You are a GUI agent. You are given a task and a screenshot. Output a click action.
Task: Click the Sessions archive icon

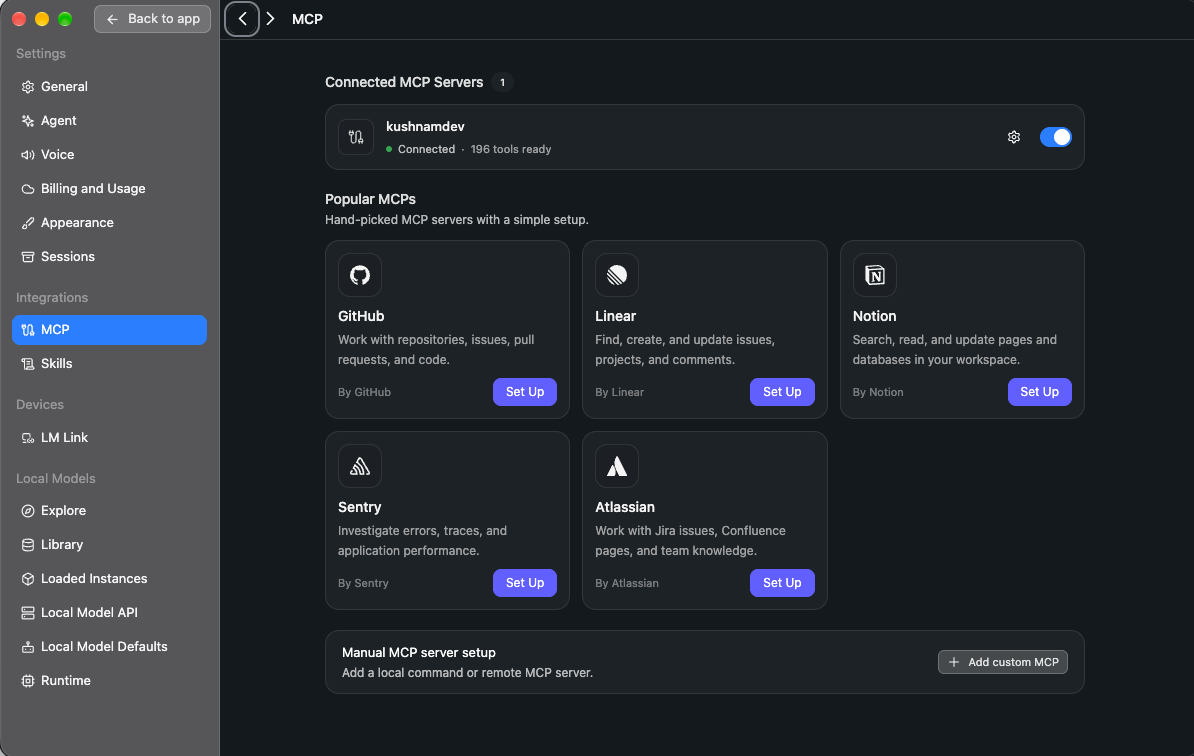28,257
